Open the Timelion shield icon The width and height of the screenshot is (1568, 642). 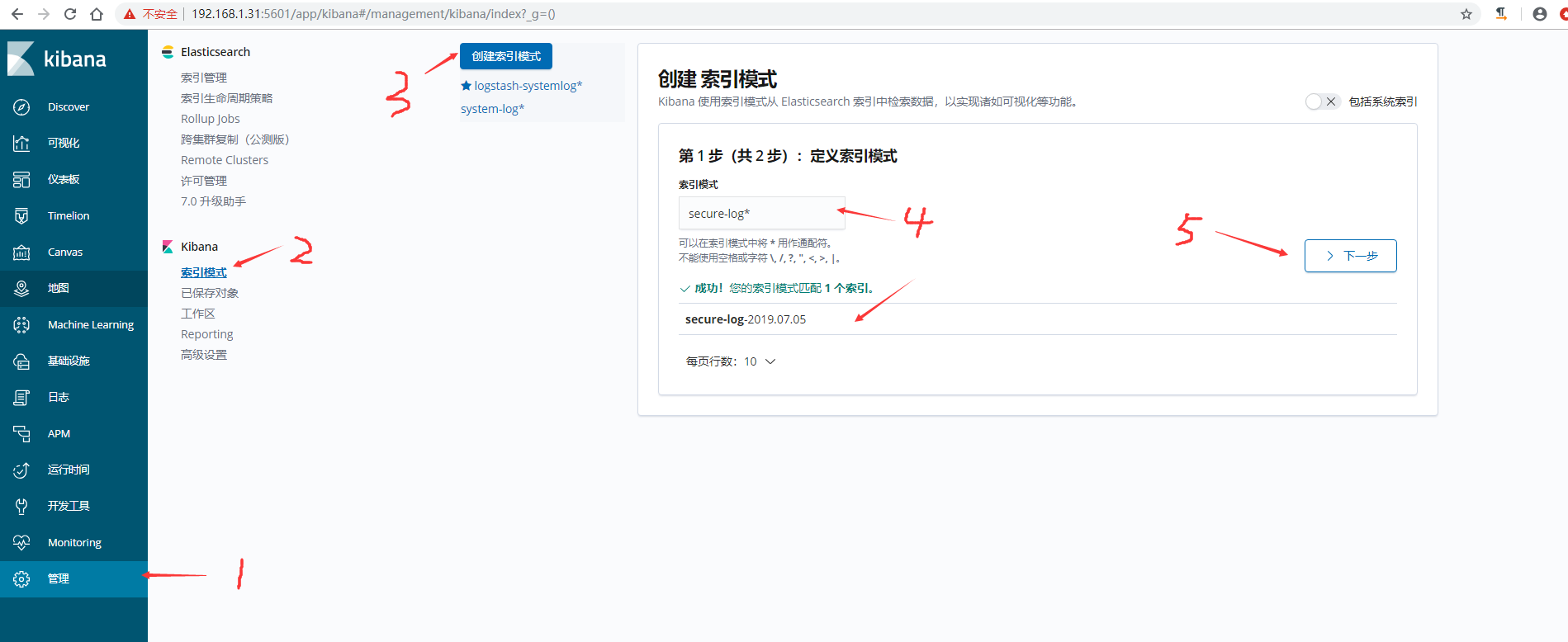(x=21, y=216)
